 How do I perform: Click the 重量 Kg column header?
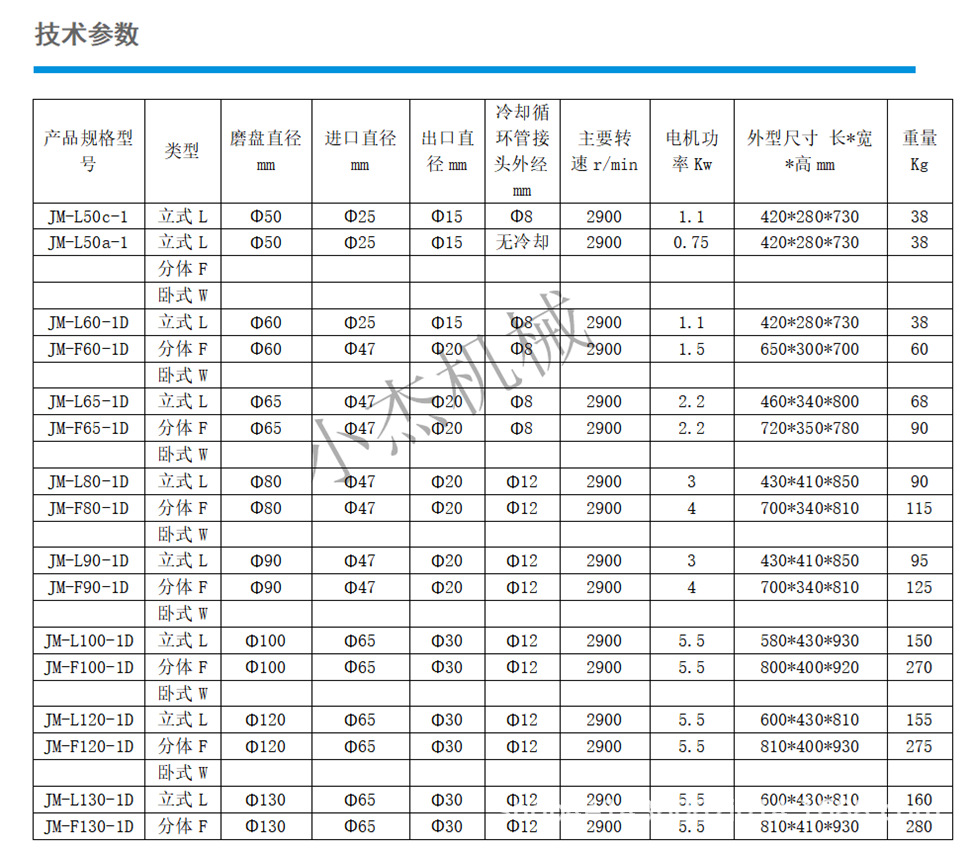(919, 151)
